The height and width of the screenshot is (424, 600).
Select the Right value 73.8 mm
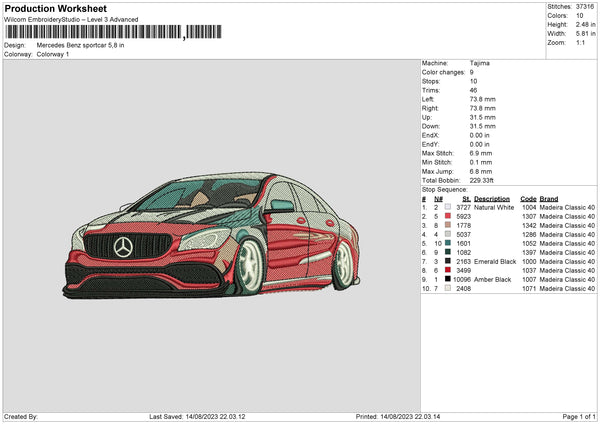pos(483,108)
